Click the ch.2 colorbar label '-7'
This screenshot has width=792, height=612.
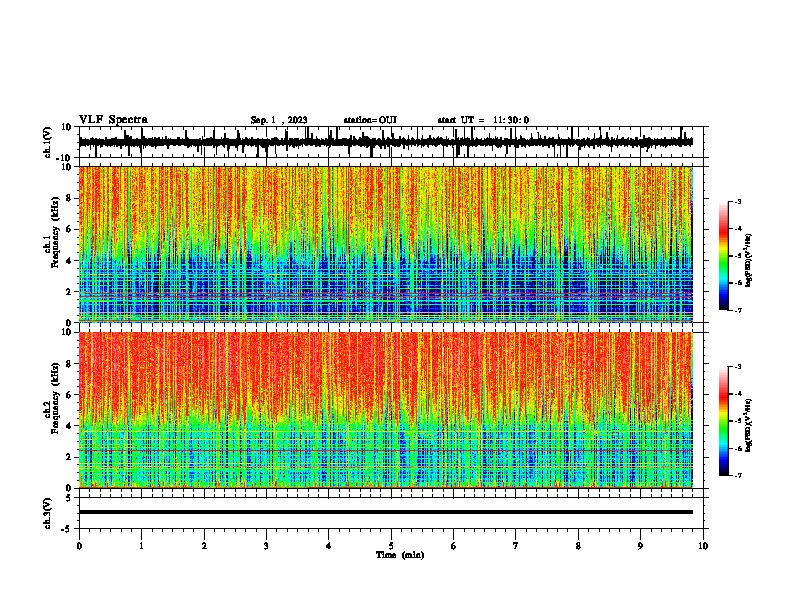[x=737, y=475]
